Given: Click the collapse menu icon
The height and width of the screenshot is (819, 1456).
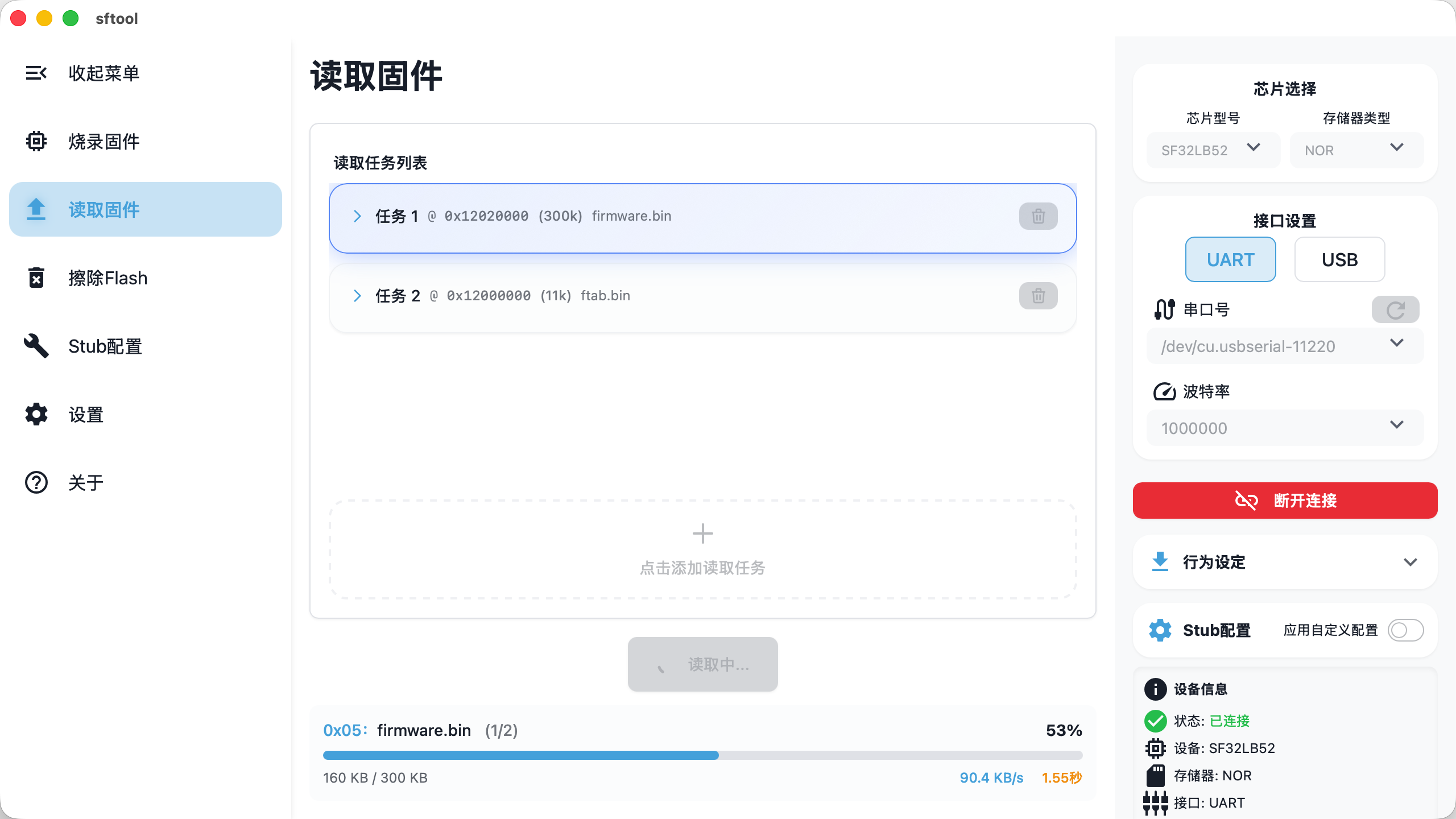Looking at the screenshot, I should pos(36,73).
